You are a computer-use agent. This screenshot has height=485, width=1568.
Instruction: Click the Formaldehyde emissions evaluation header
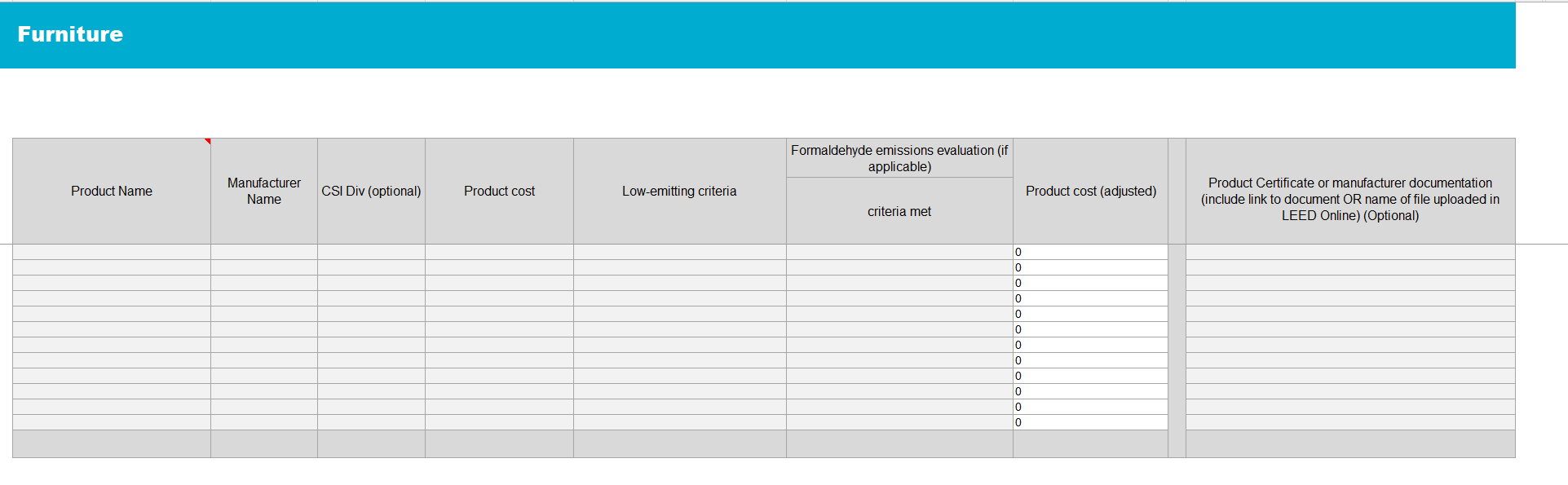[x=899, y=158]
